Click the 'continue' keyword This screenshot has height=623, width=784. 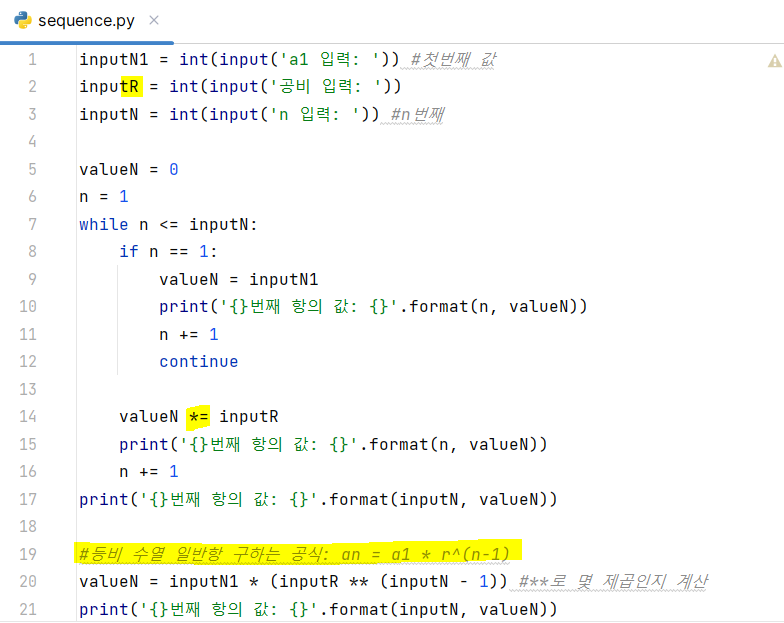pyautogui.click(x=198, y=362)
